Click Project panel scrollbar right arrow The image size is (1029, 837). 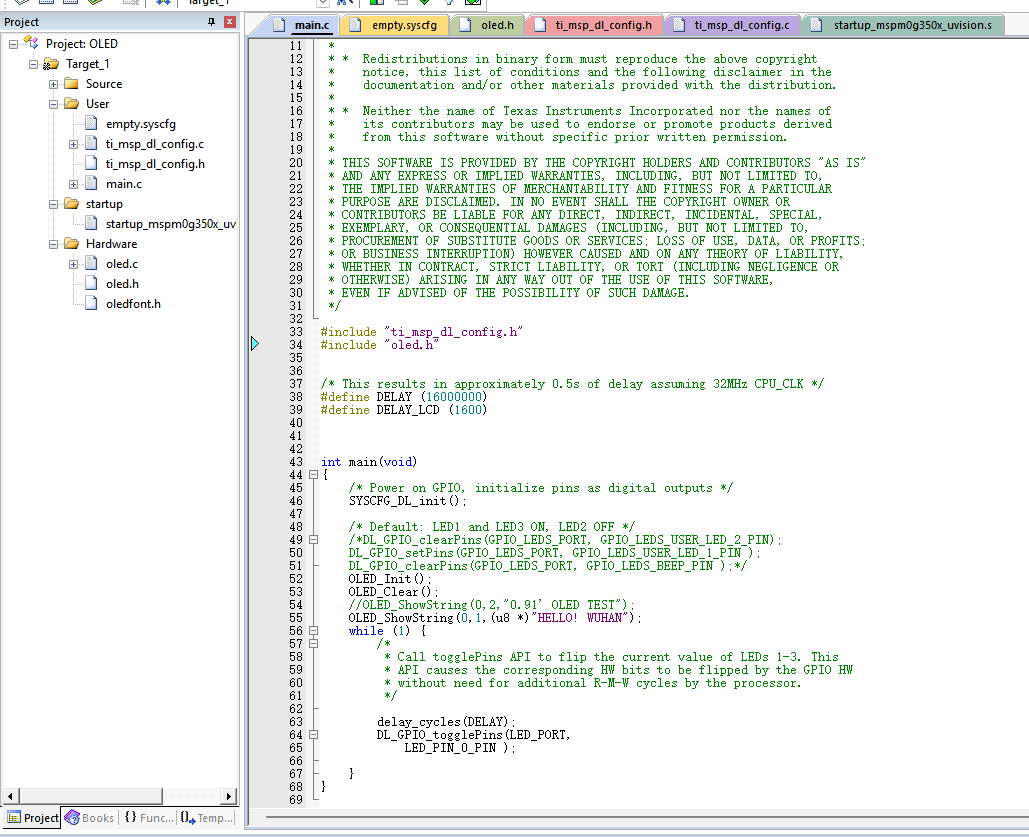coord(228,796)
